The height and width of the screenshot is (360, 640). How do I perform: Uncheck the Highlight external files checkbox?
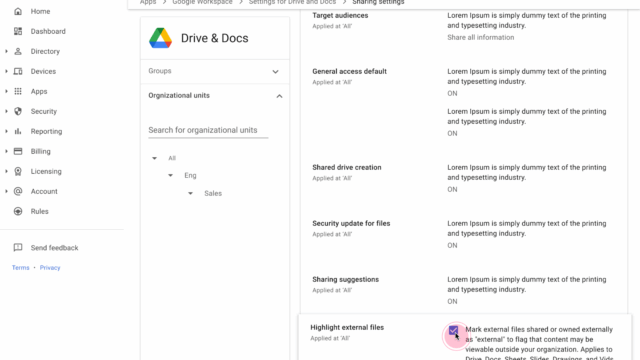coord(453,331)
